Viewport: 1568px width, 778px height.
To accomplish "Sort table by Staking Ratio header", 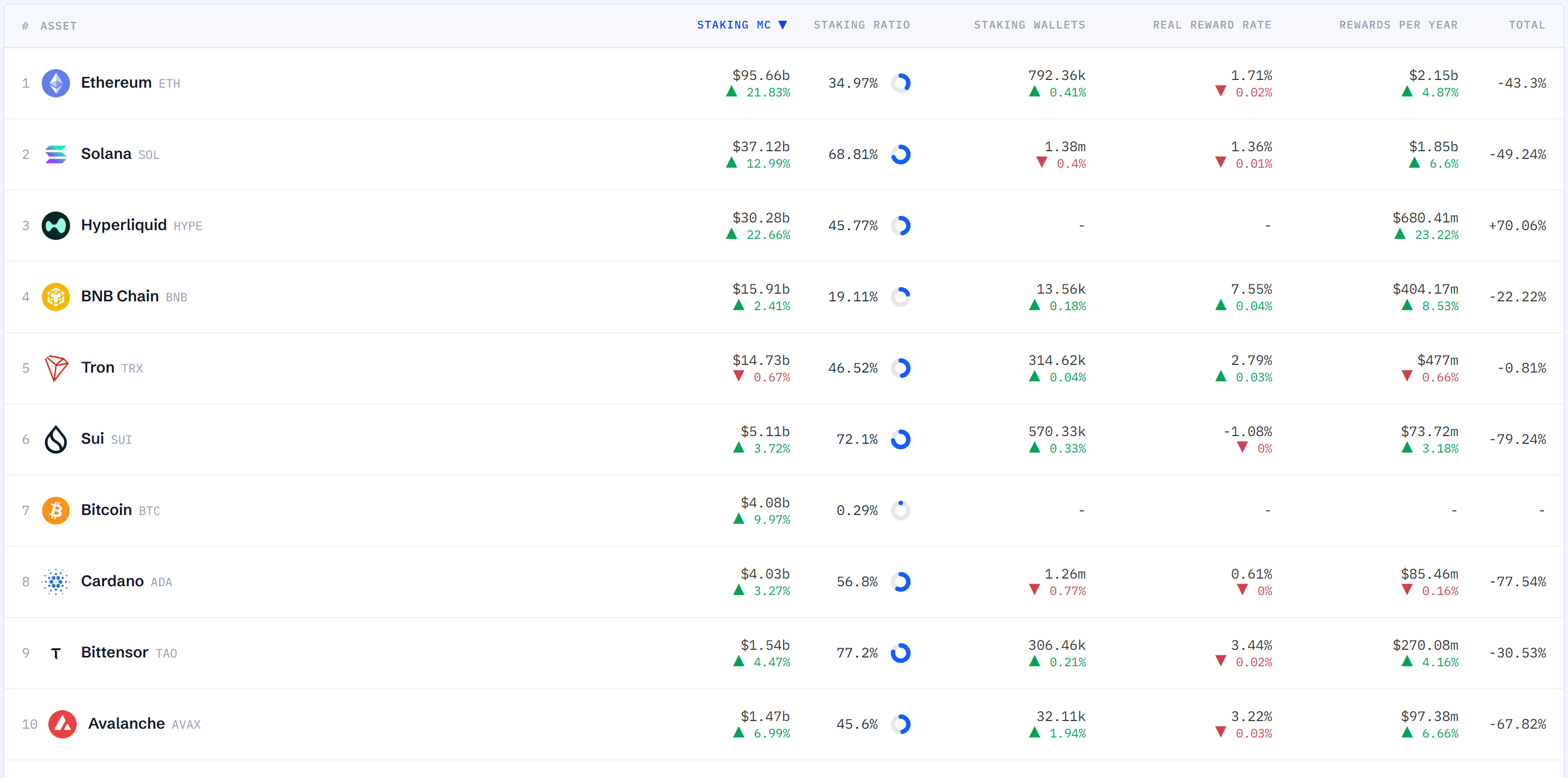I will [862, 25].
